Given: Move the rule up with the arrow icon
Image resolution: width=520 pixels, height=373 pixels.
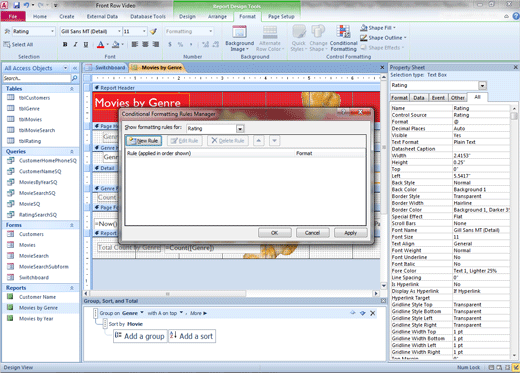Looking at the screenshot, I should [259, 141].
